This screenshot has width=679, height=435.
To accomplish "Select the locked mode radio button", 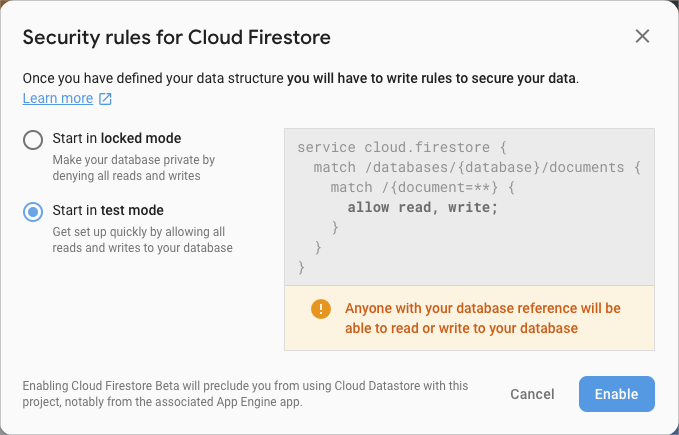I will click(33, 139).
